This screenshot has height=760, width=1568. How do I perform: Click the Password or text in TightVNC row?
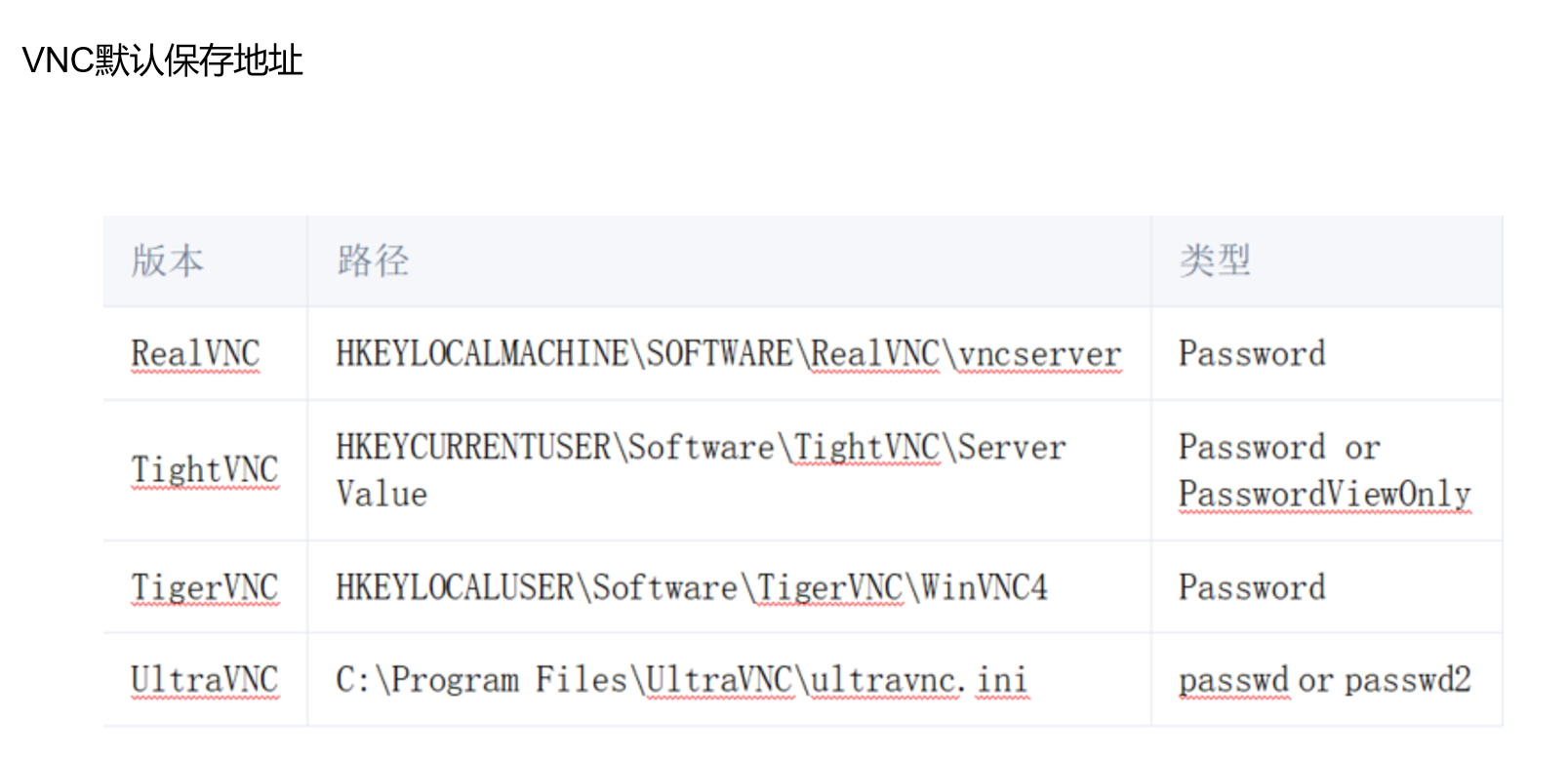tap(1278, 447)
